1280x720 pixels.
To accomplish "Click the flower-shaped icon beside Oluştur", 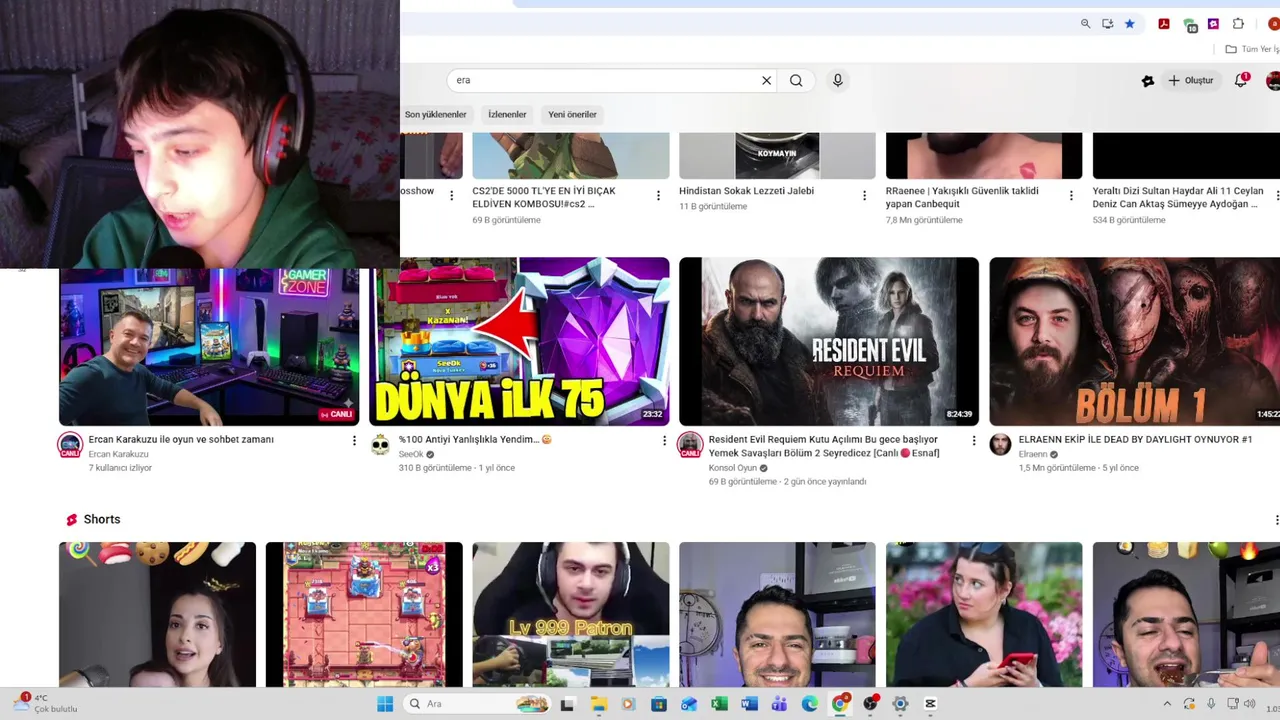I will [1148, 81].
